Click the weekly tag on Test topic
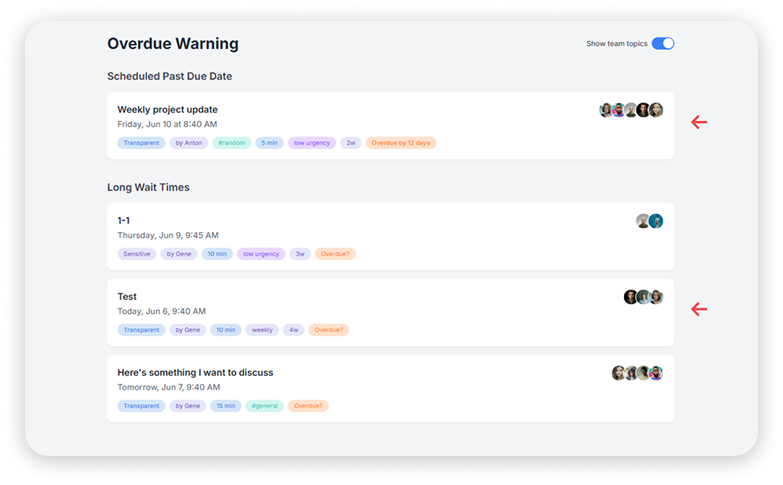The image size is (783, 485). pos(263,330)
